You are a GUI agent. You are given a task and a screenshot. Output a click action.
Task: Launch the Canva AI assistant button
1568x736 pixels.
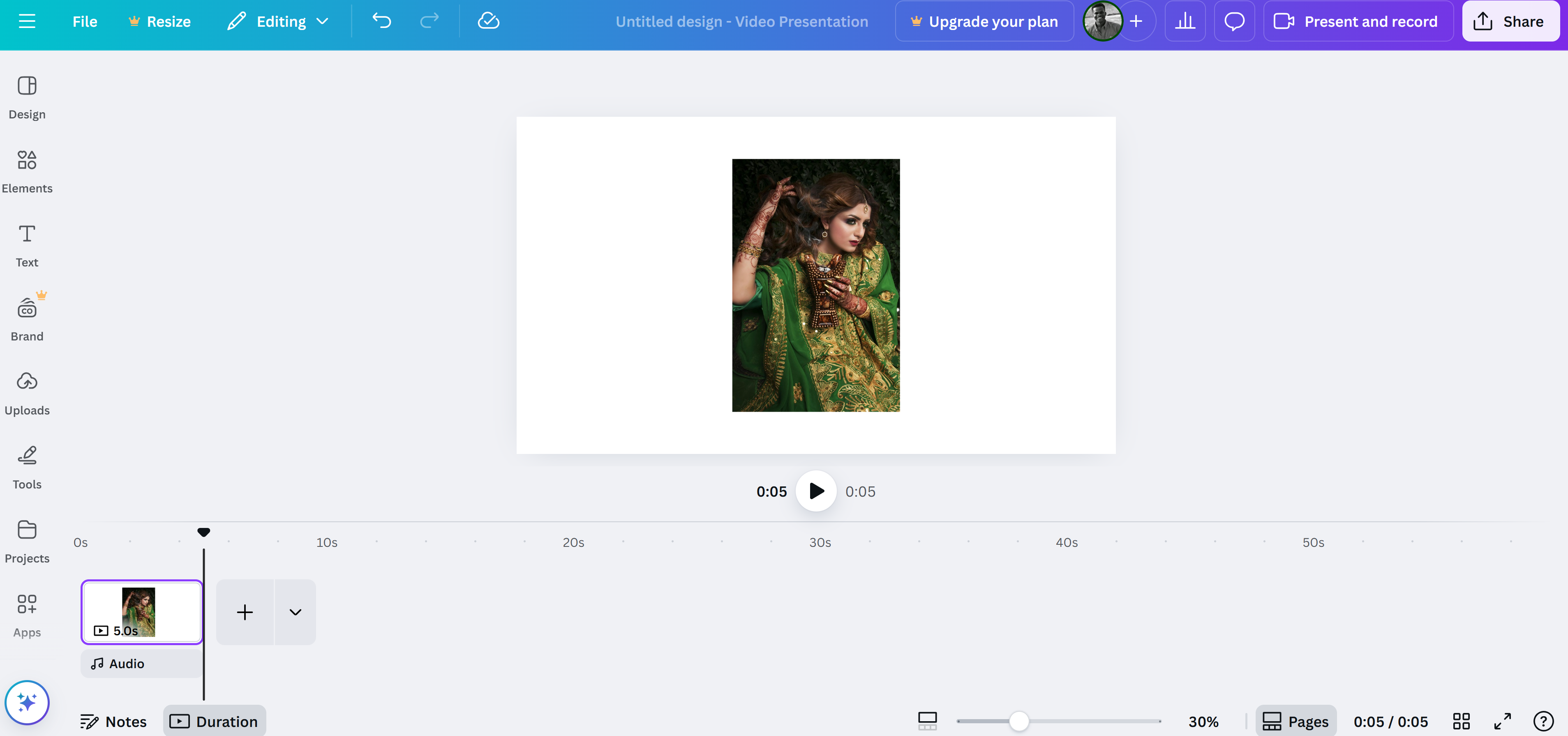tap(27, 702)
